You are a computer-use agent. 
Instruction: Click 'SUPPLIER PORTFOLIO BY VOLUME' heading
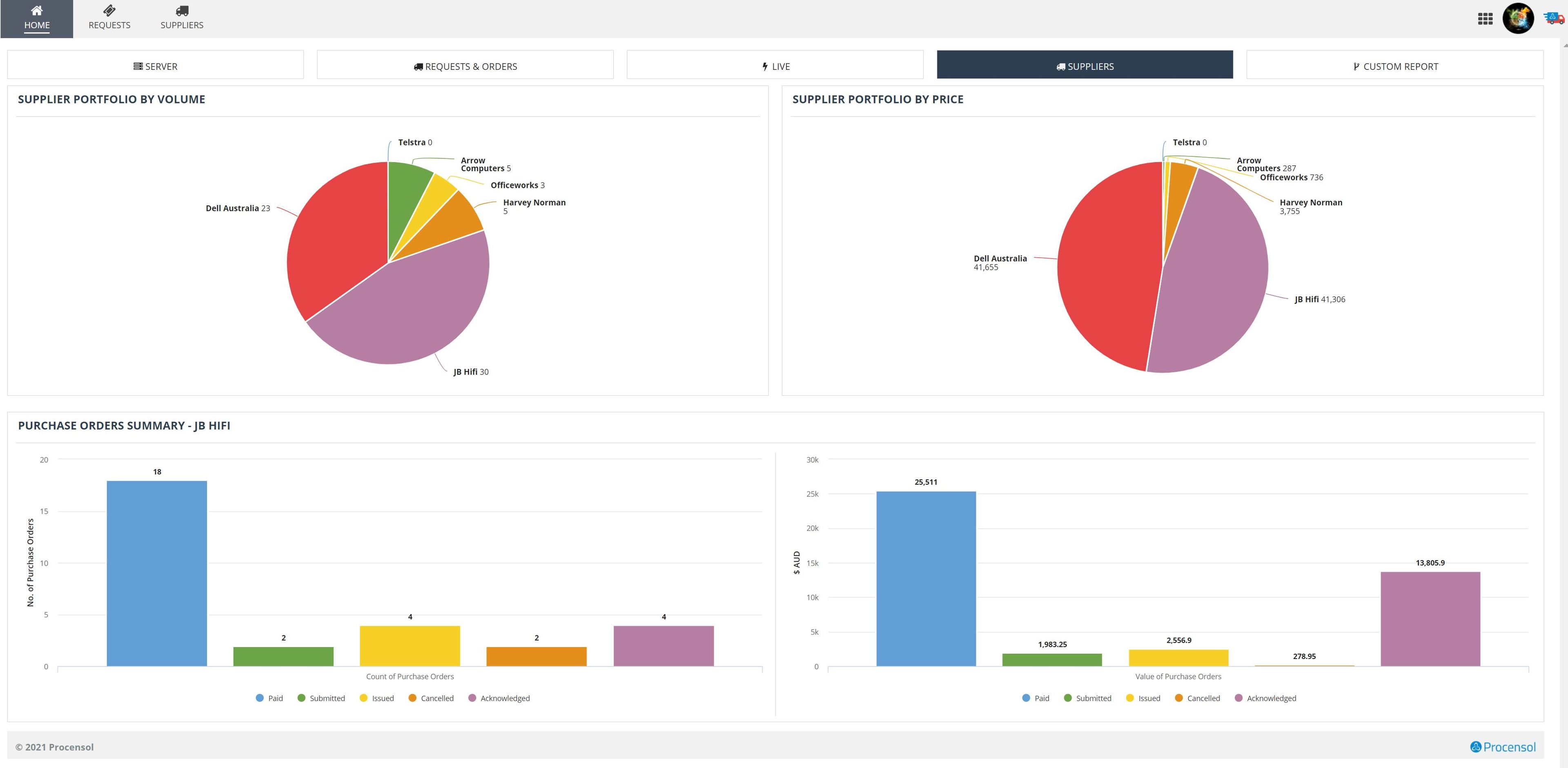coord(111,99)
